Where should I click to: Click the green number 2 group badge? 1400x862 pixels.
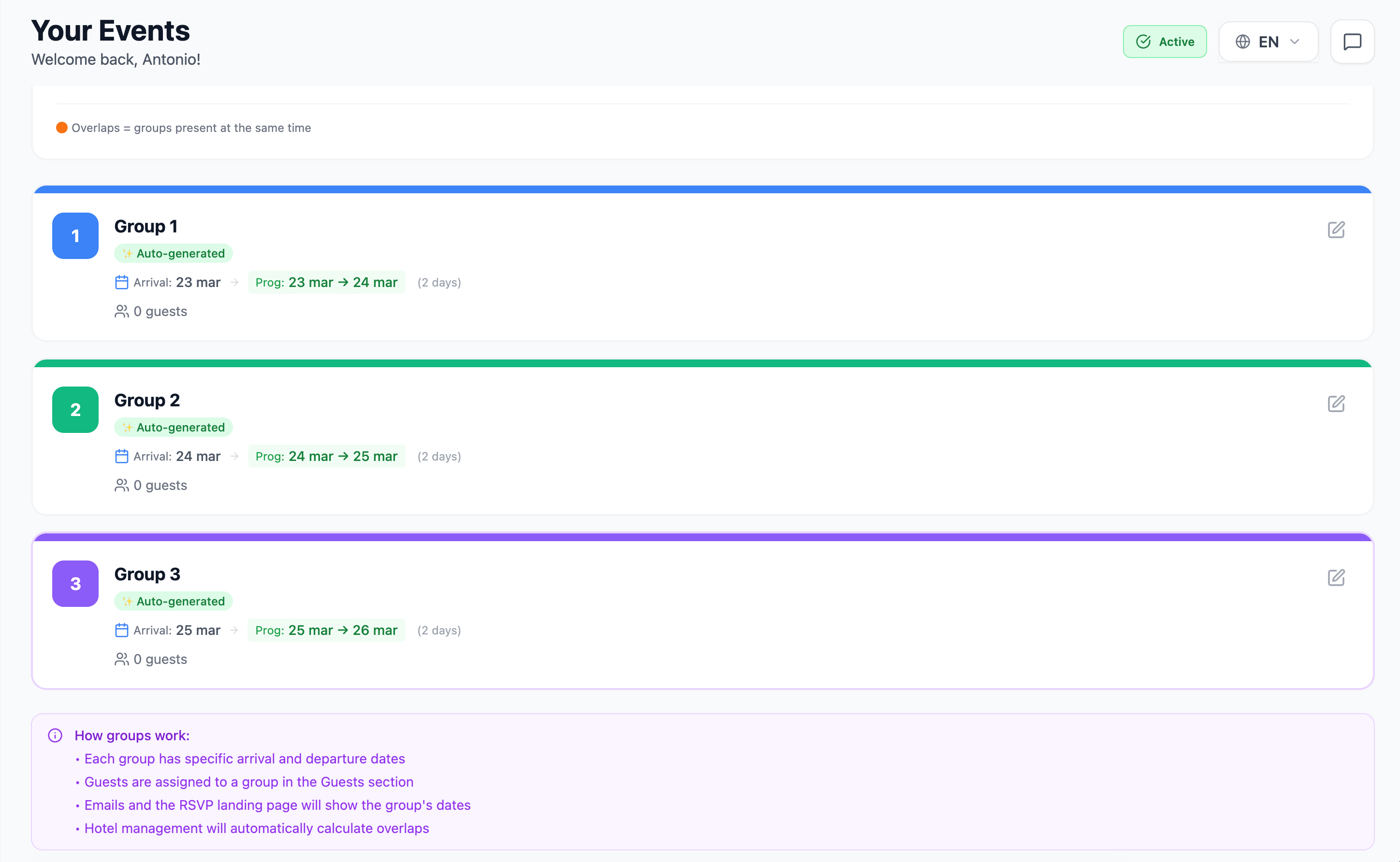pyautogui.click(x=75, y=410)
